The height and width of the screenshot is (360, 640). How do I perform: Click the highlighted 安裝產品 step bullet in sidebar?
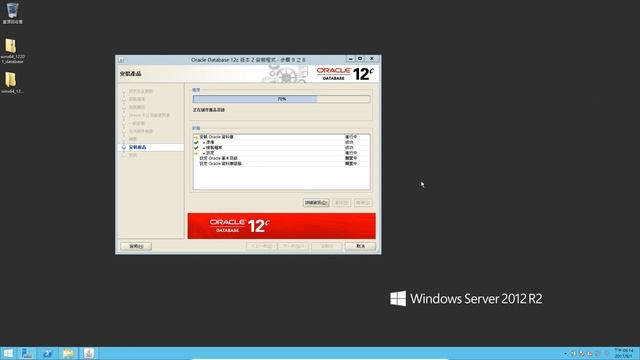tap(124, 147)
